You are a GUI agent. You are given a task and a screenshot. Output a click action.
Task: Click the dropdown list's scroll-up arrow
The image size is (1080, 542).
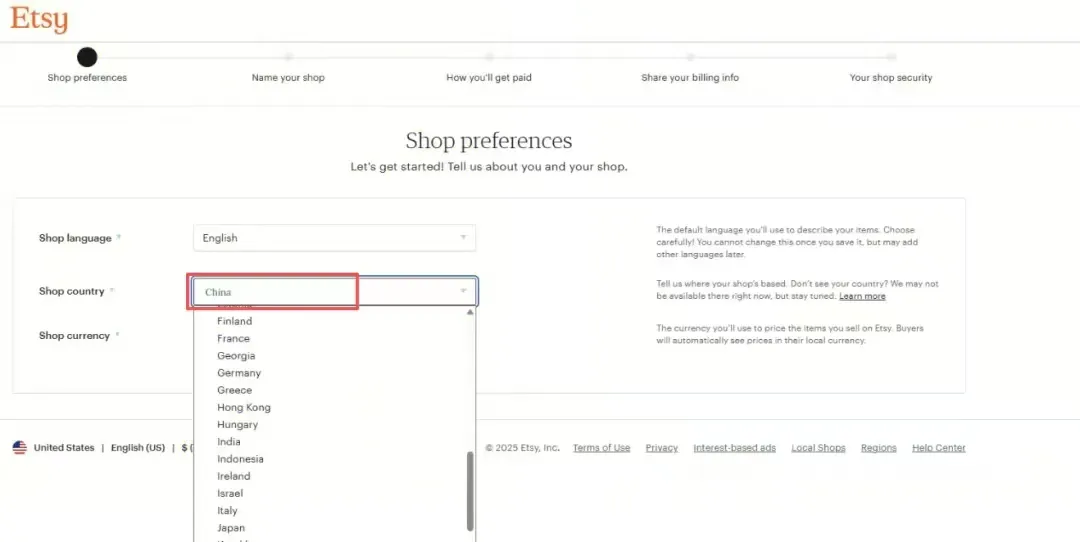470,312
